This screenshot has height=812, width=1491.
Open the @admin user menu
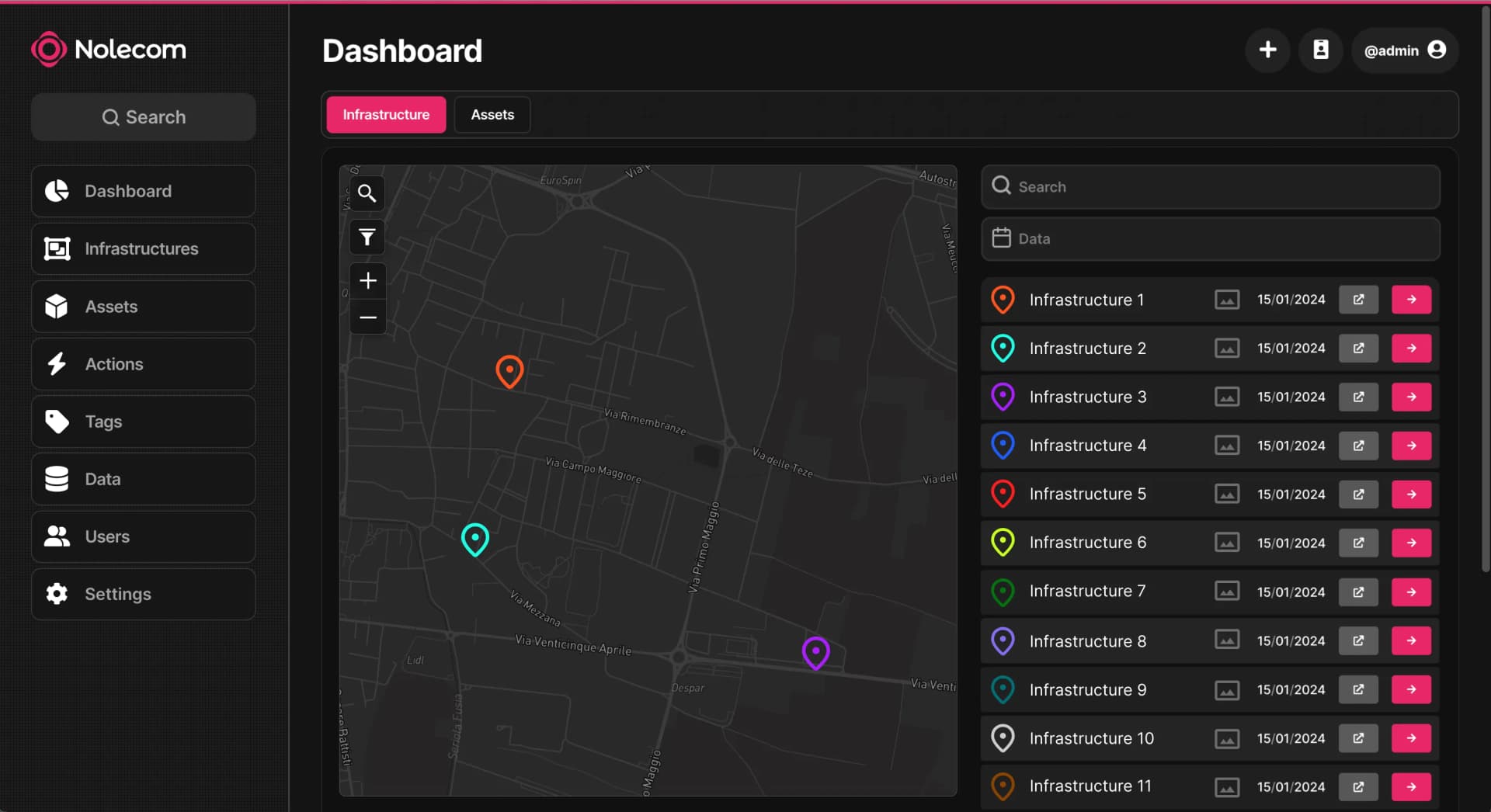point(1404,50)
